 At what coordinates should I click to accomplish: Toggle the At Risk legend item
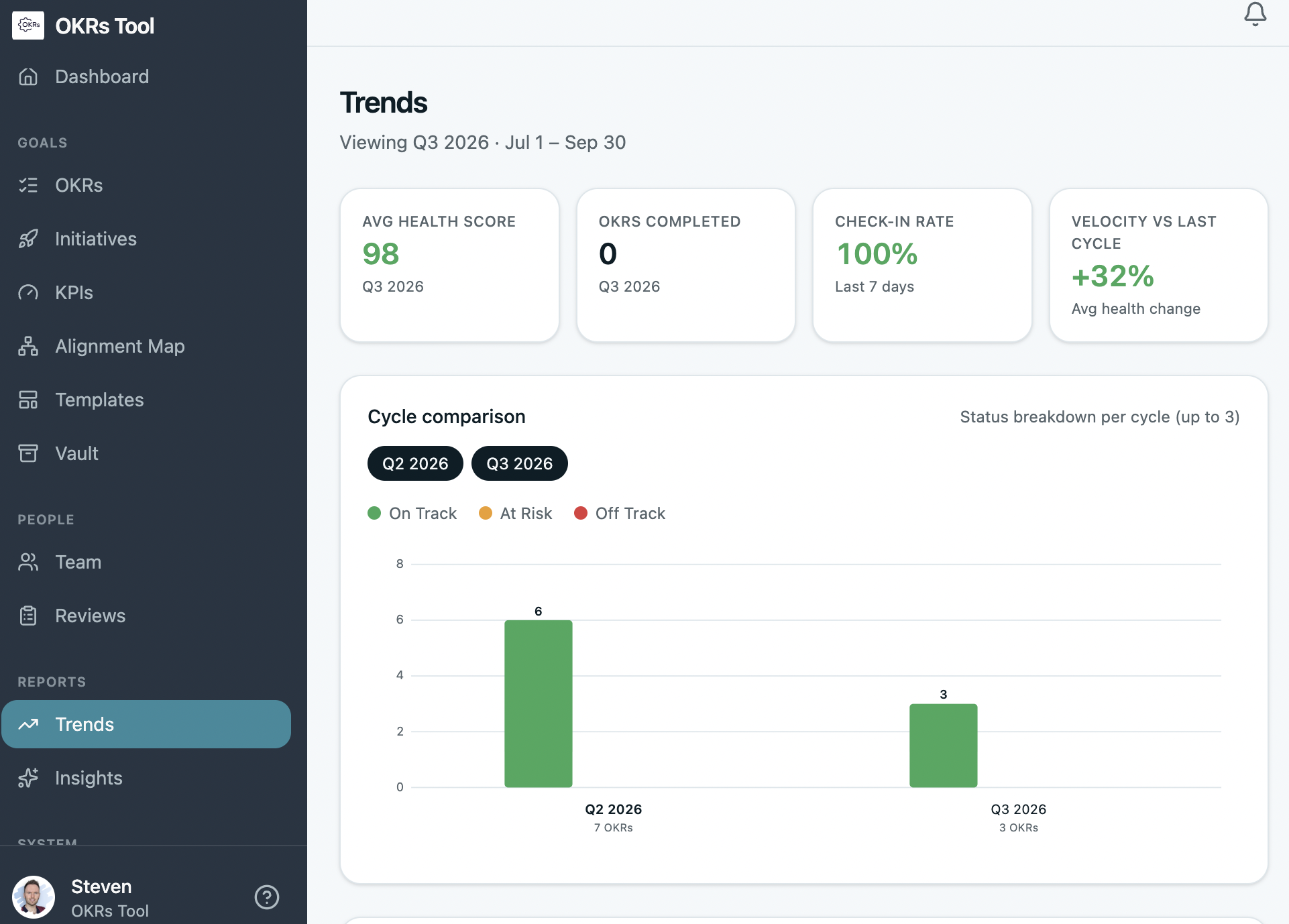click(x=514, y=513)
